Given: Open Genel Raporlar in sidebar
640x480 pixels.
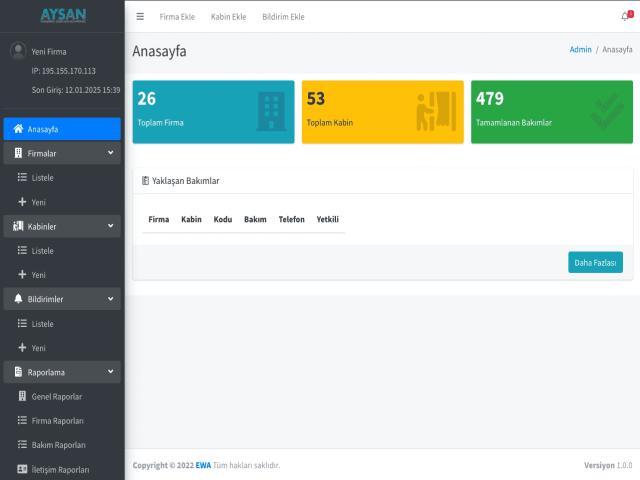Looking at the screenshot, I should click(x=56, y=397).
